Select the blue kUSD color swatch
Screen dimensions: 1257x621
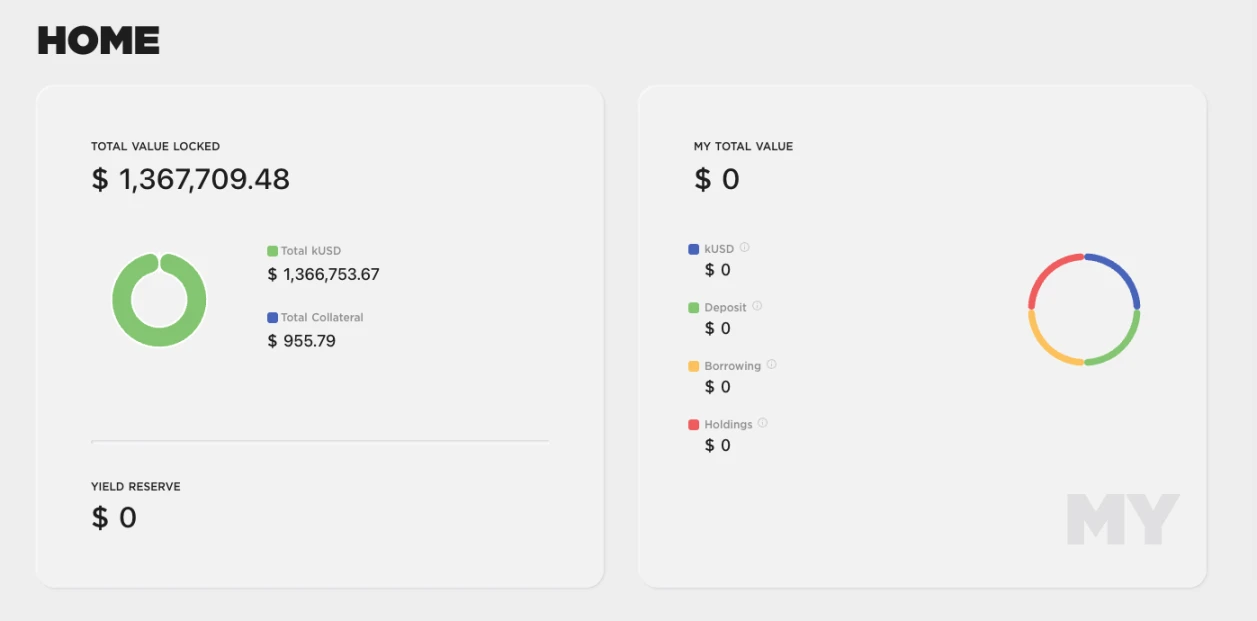[694, 249]
